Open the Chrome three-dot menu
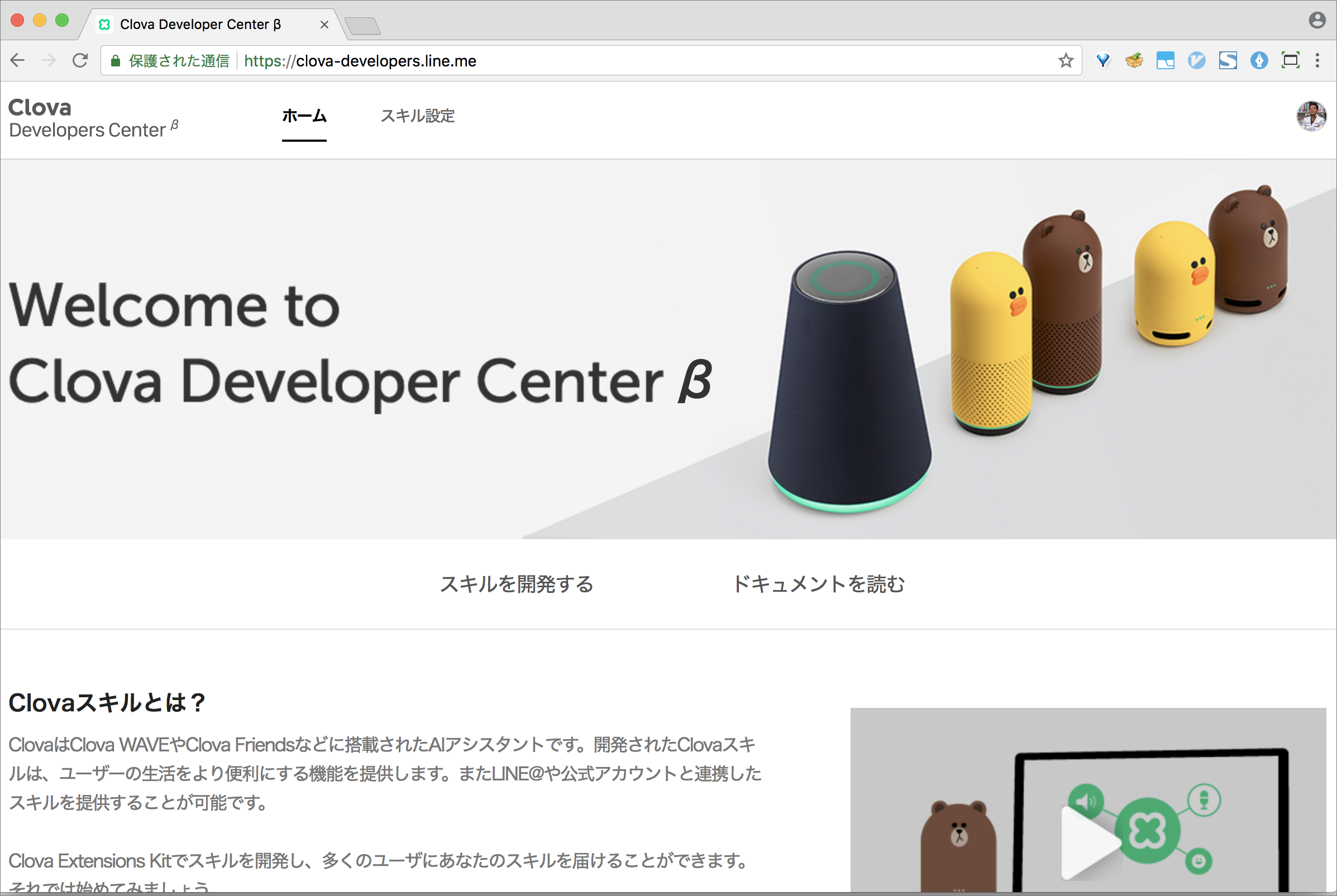1337x896 pixels. click(x=1317, y=61)
